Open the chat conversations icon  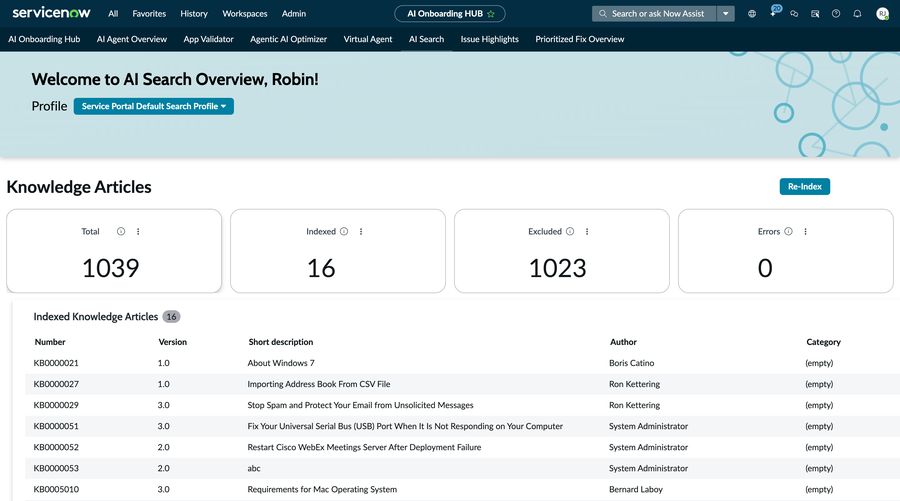794,14
